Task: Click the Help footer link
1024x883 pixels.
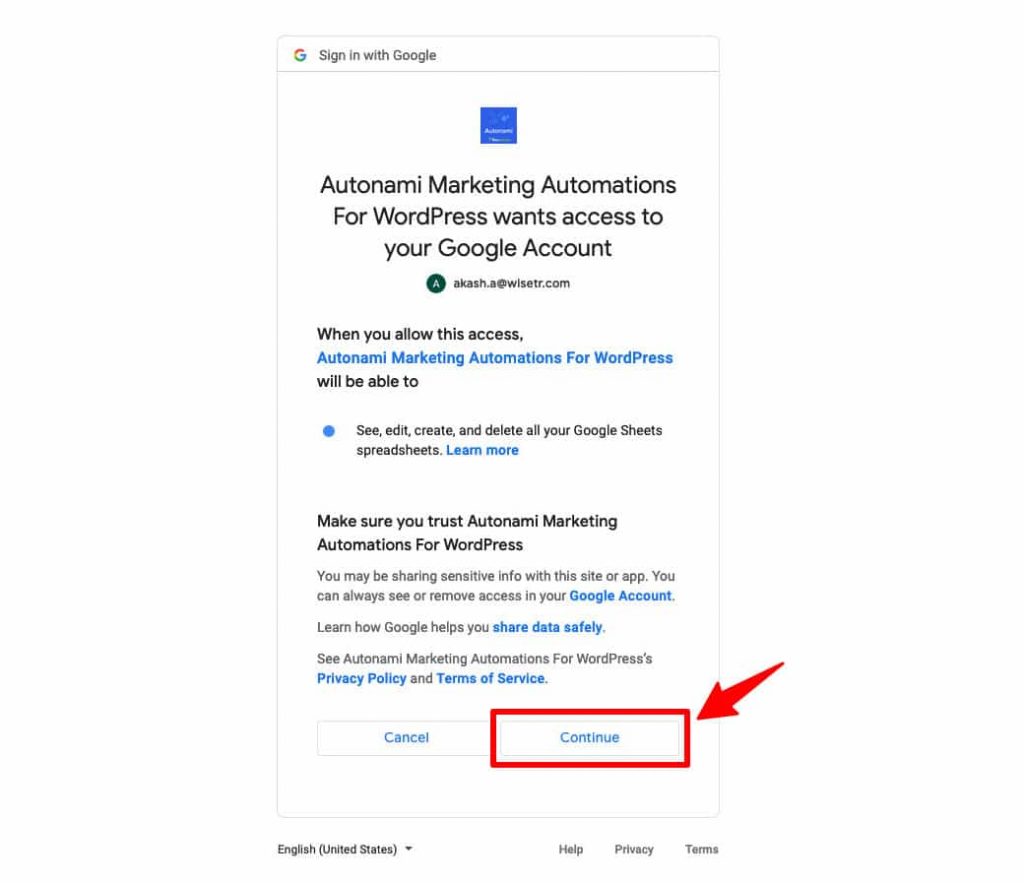Action: click(x=571, y=849)
